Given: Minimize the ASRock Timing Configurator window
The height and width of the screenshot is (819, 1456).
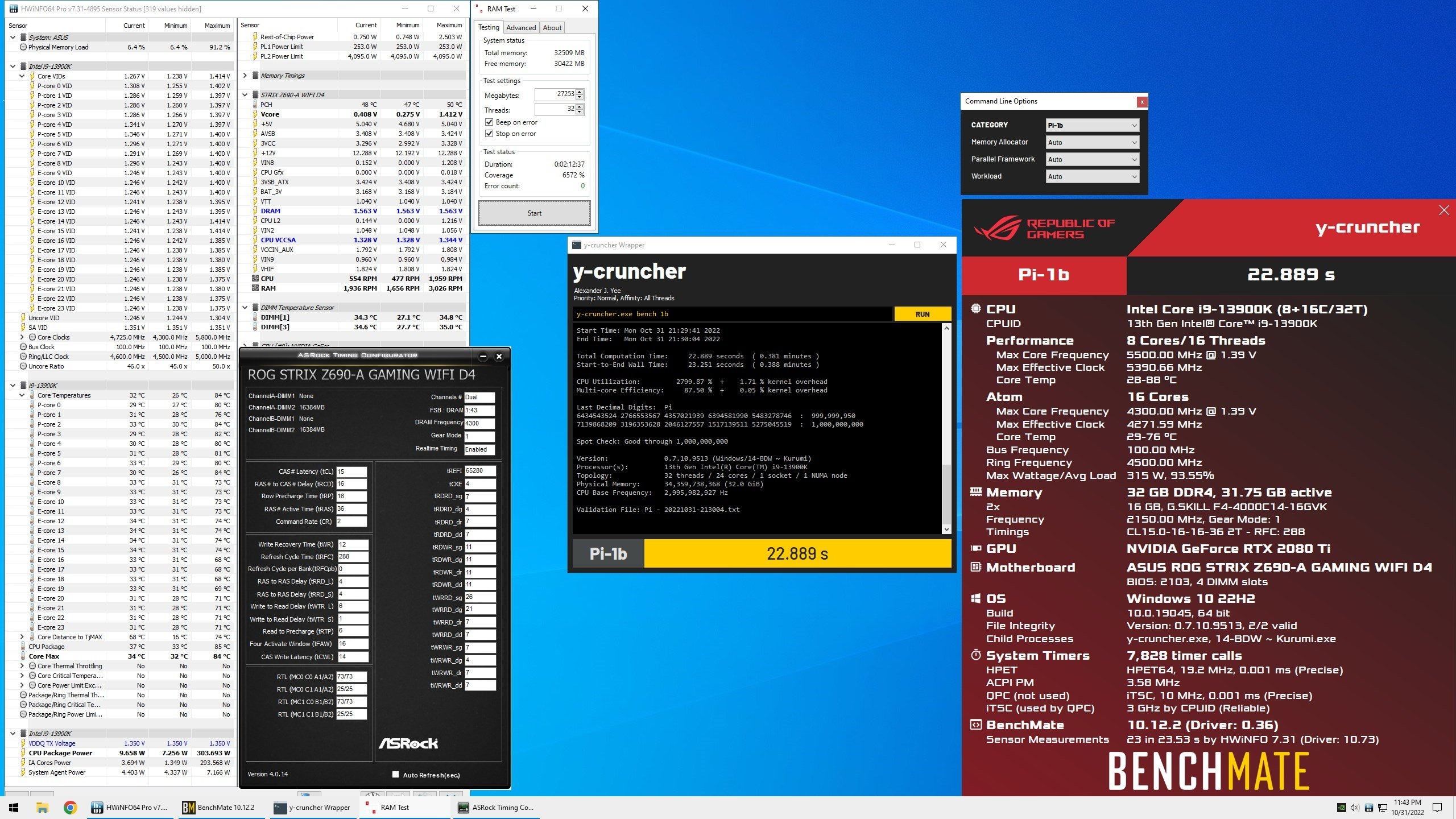Looking at the screenshot, I should 483,357.
